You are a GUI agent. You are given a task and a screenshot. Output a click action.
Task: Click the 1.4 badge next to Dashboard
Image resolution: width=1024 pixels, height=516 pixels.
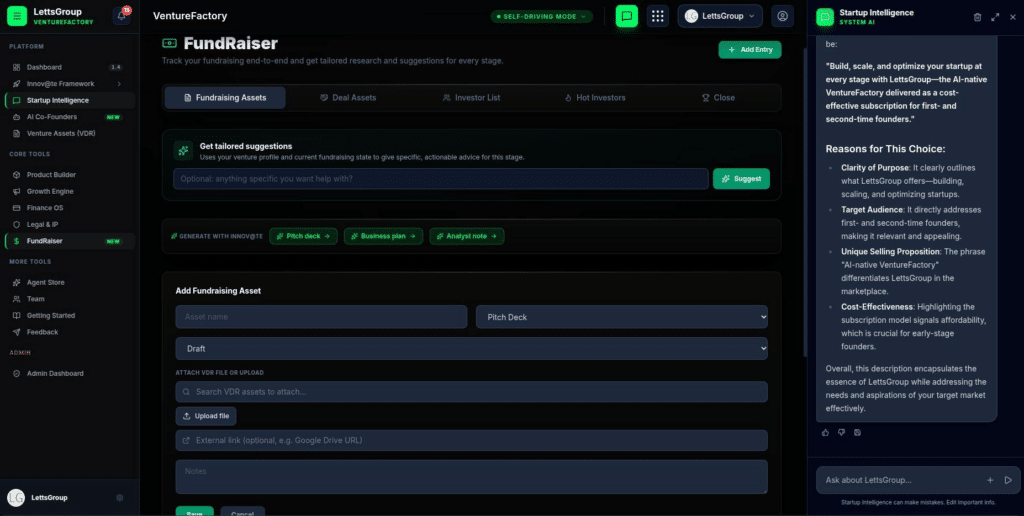[116, 67]
